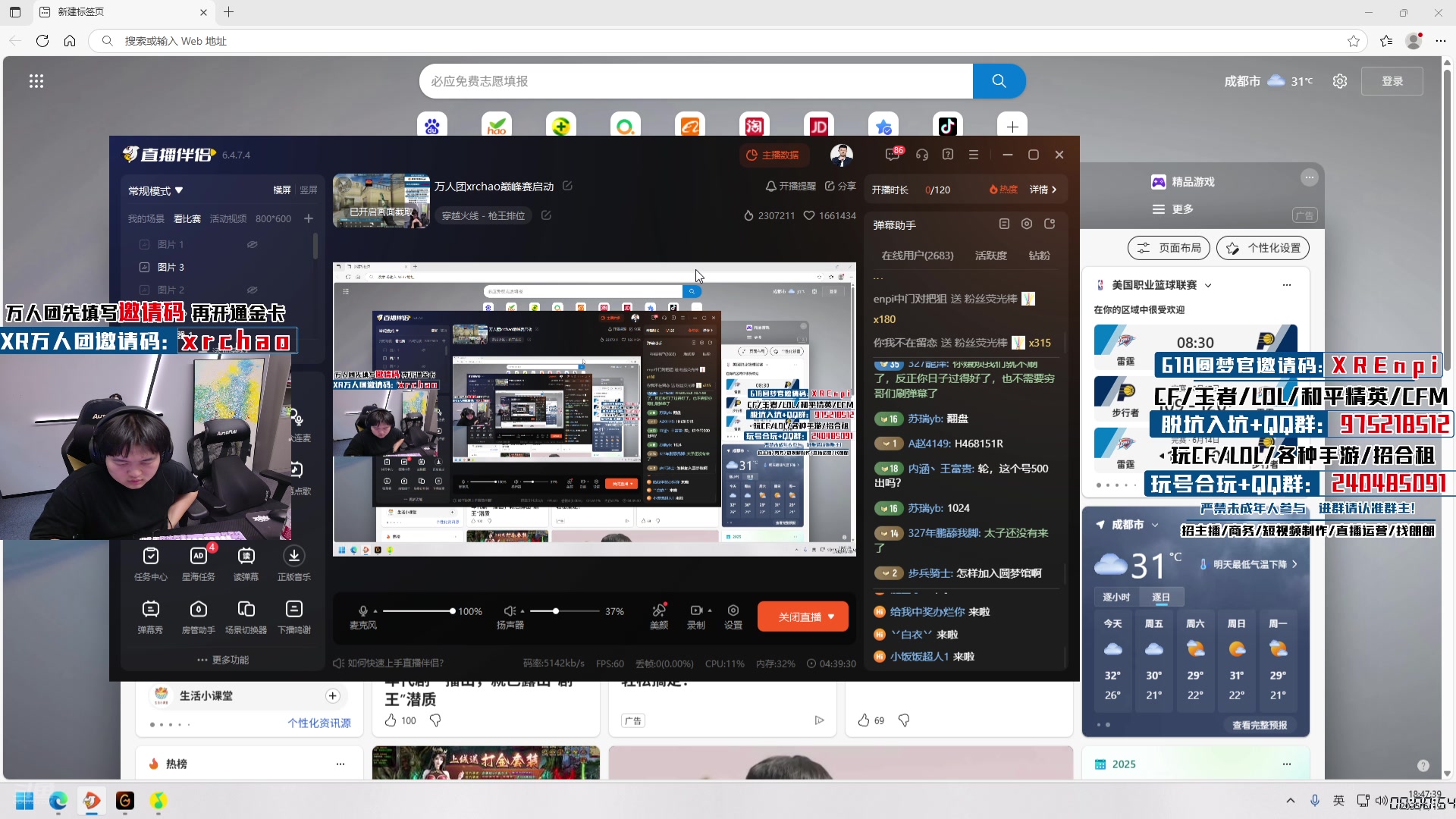Toggle visibility of 图片 1 source
Viewport: 1456px width, 819px height.
coord(253,244)
